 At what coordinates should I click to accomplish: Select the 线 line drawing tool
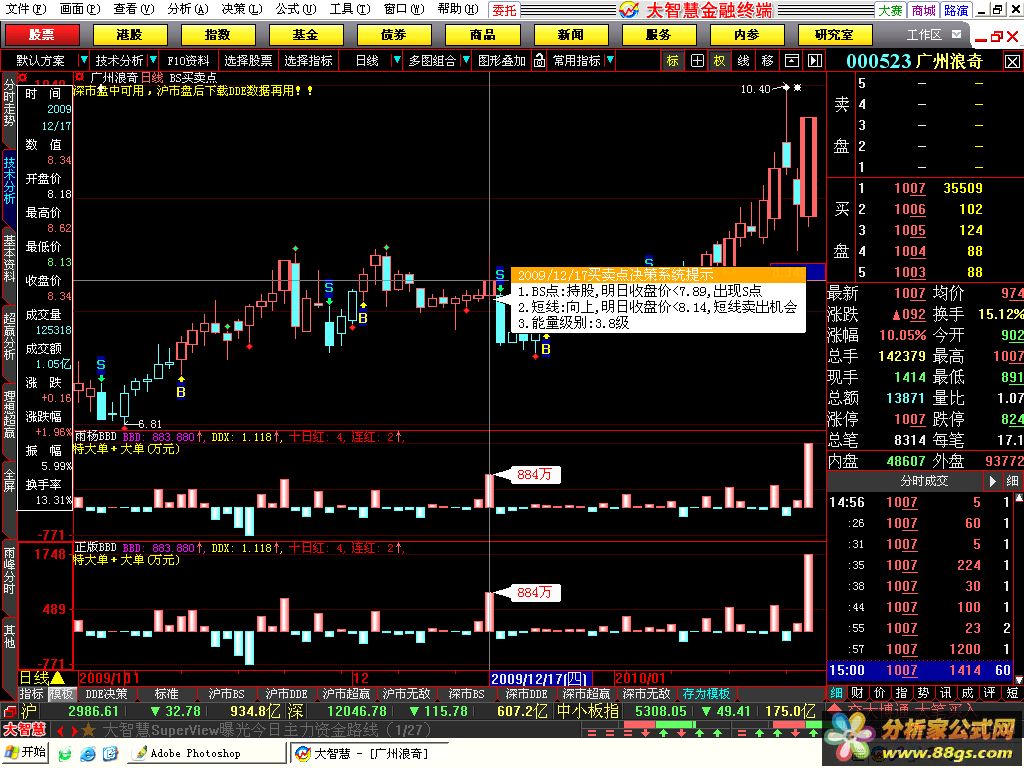(743, 61)
